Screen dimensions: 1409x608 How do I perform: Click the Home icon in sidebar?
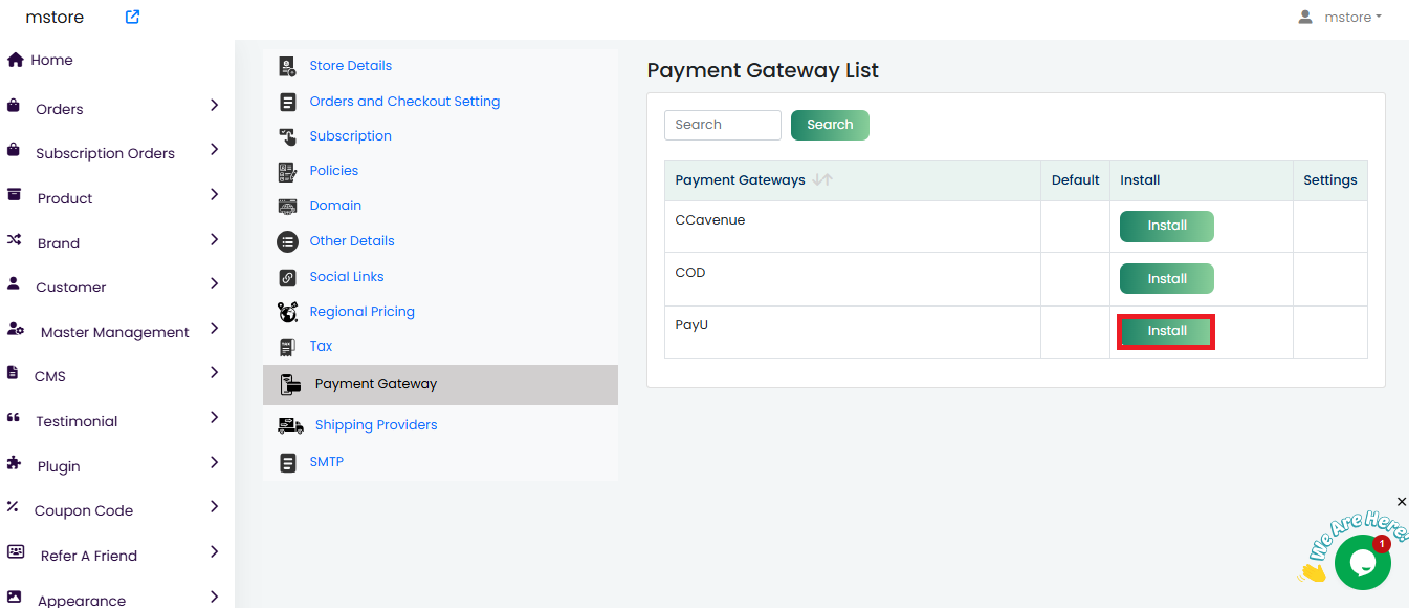pyautogui.click(x=15, y=60)
